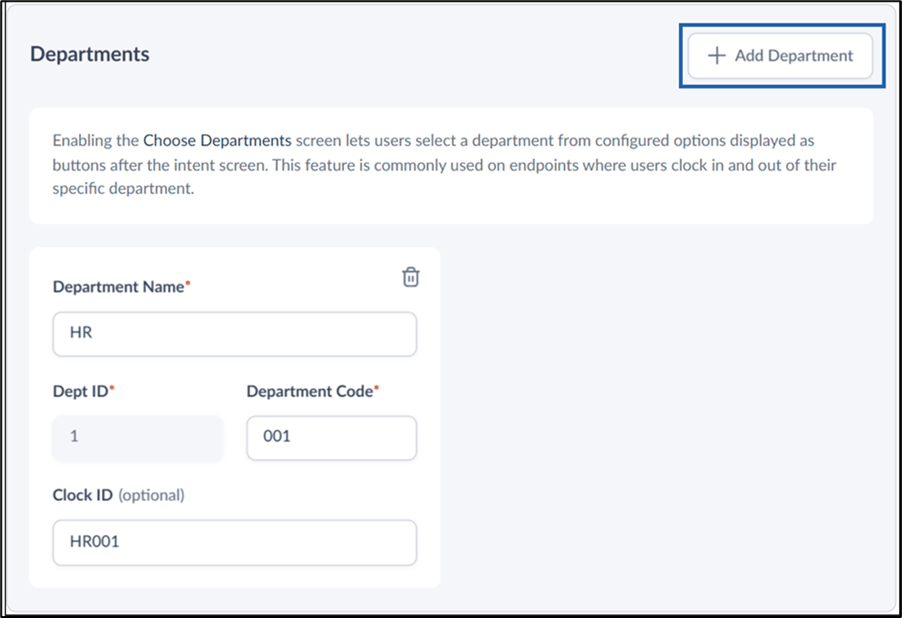Click the Dept ID label

click(83, 391)
